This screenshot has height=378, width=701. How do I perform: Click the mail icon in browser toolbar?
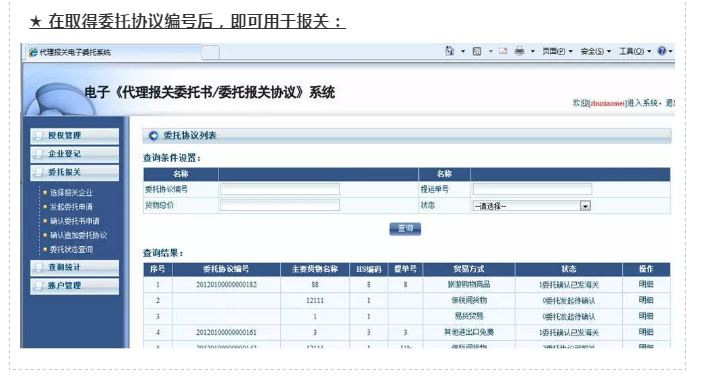coord(503,51)
